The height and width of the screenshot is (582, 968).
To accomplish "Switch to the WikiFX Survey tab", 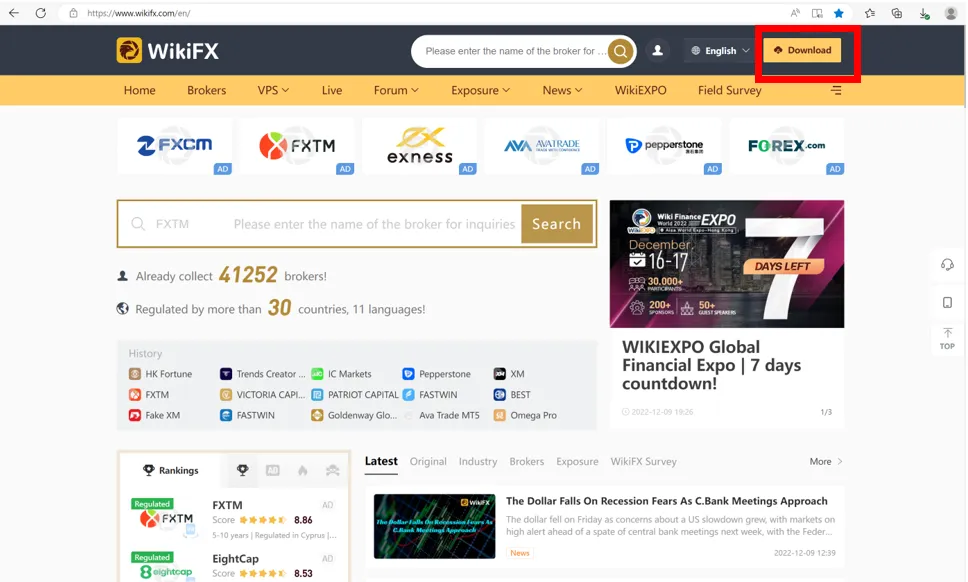I will click(x=643, y=461).
